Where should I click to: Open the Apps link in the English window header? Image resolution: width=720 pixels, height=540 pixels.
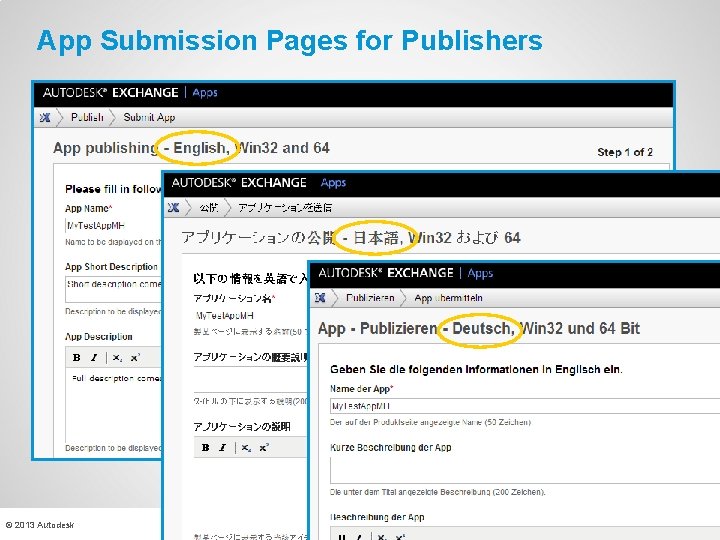click(x=205, y=93)
